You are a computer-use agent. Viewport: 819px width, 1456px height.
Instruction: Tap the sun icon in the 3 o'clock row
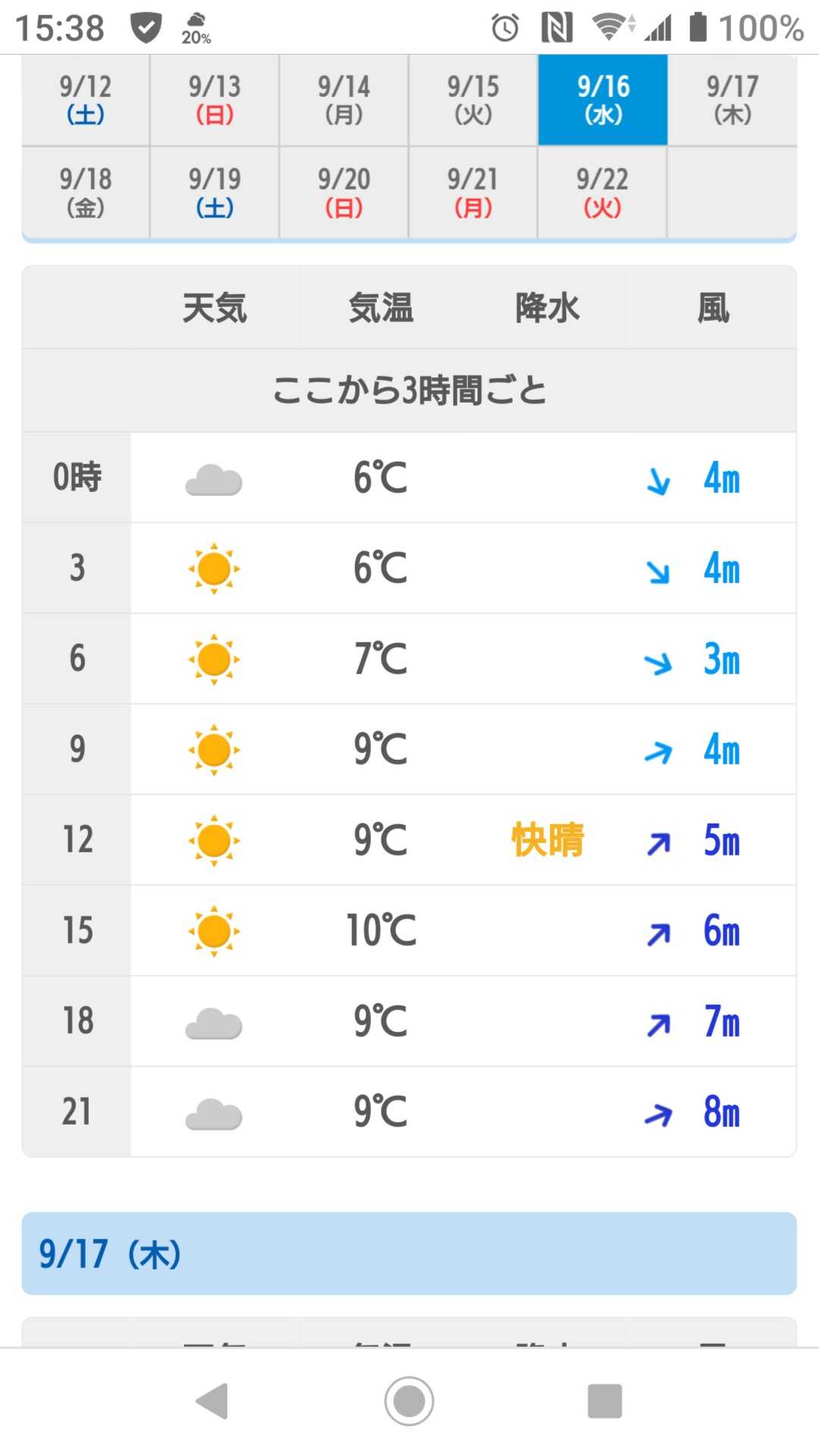pos(214,569)
